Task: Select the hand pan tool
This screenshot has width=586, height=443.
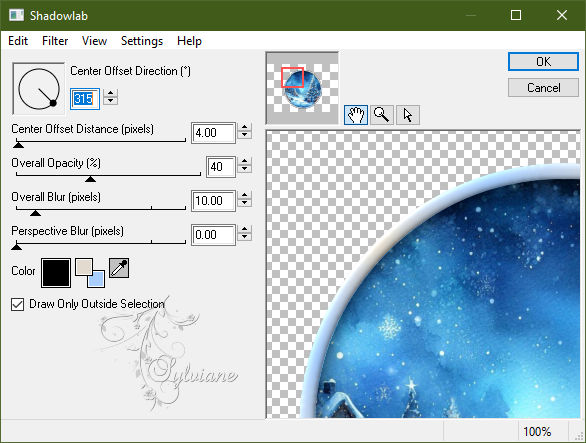Action: point(355,115)
